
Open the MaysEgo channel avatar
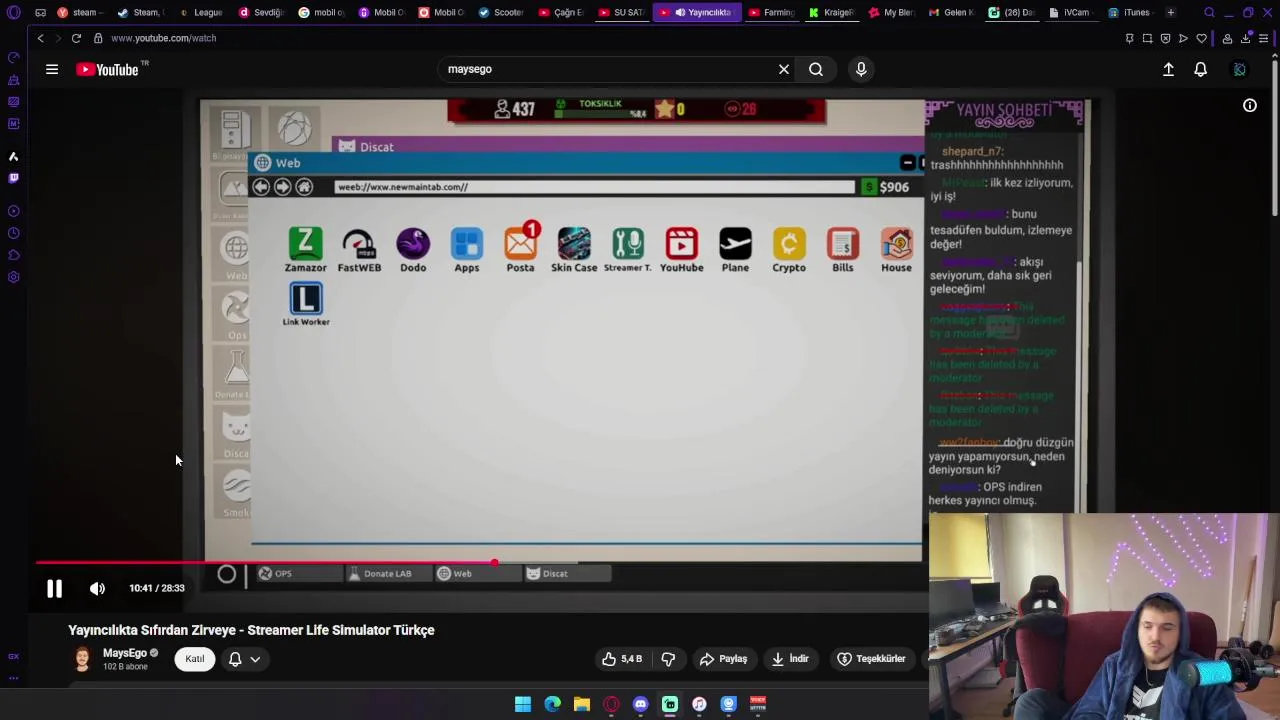coord(82,659)
